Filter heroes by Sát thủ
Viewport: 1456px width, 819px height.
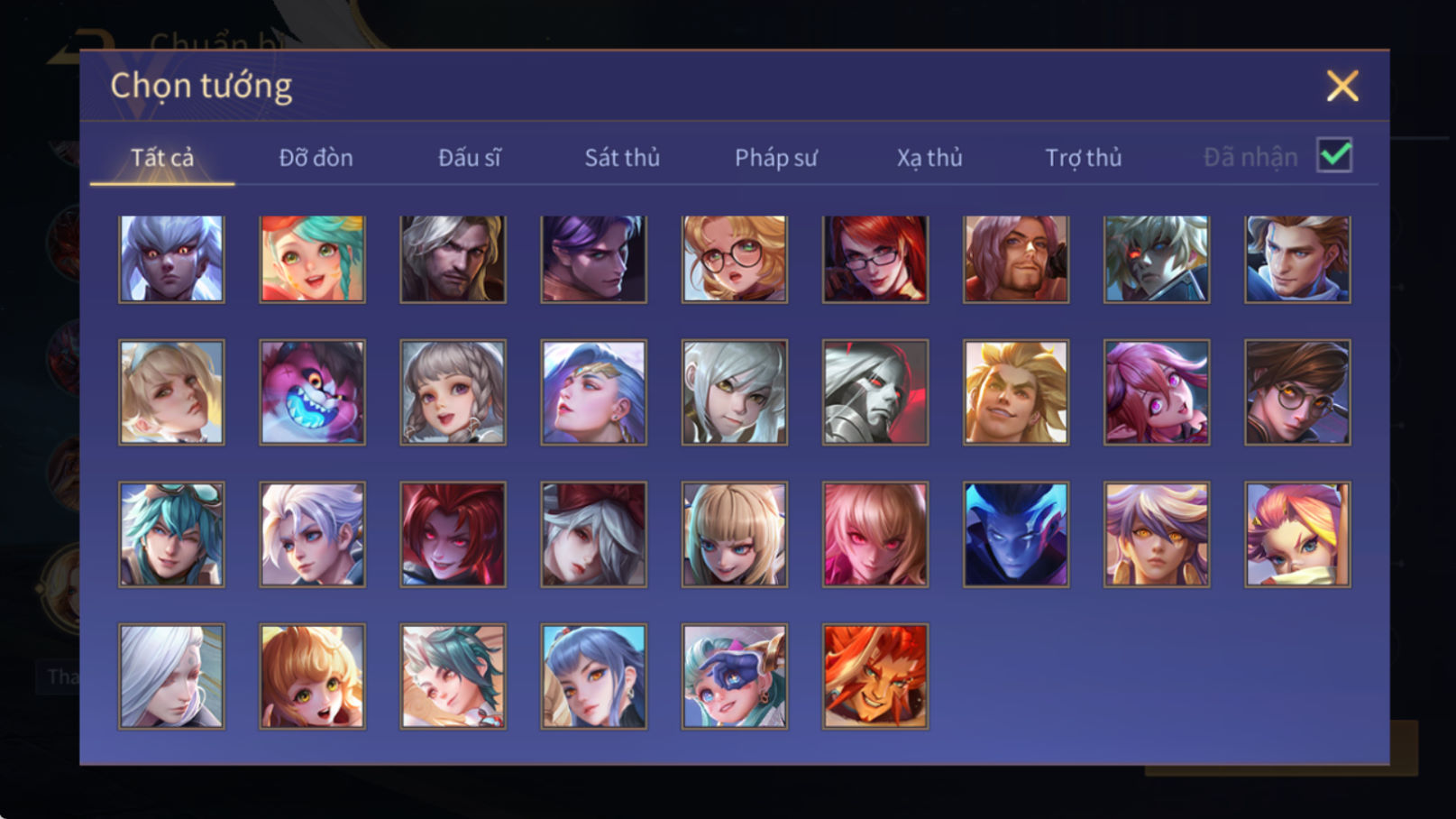[622, 158]
